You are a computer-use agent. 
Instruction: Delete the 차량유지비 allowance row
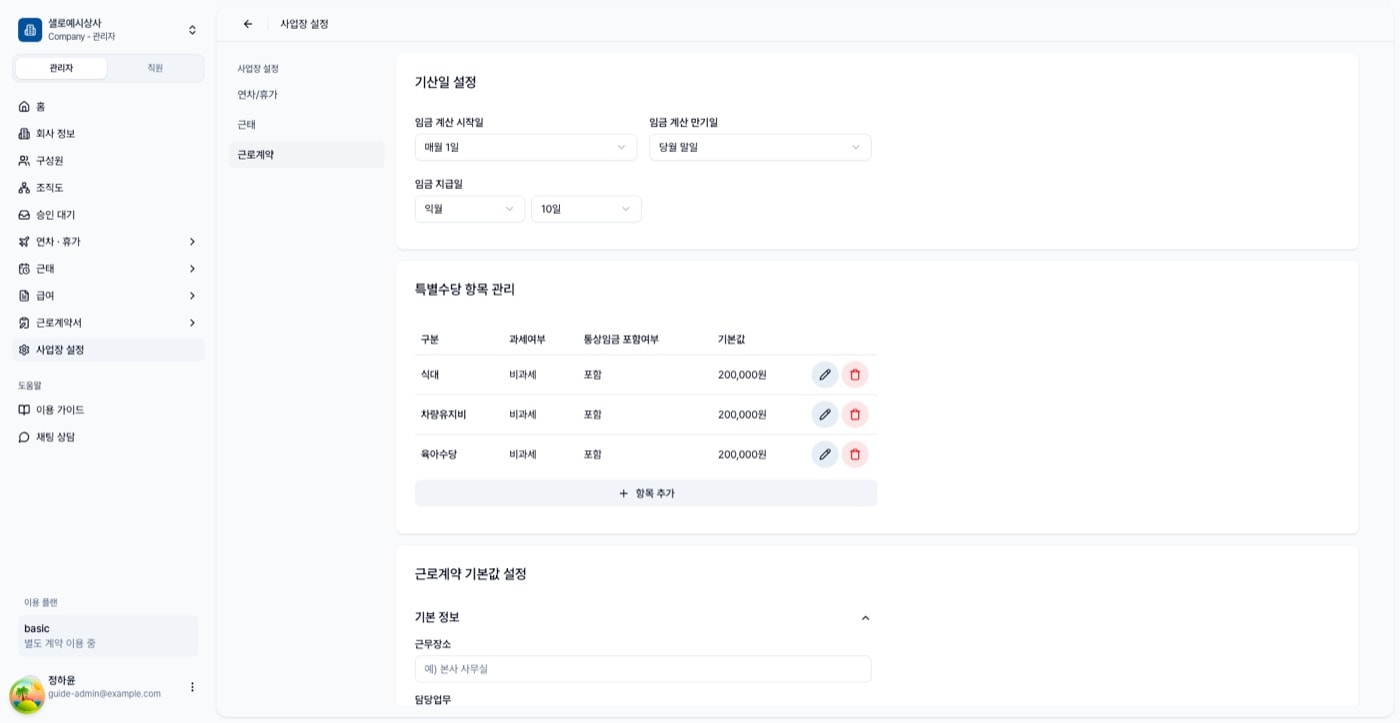(x=855, y=414)
